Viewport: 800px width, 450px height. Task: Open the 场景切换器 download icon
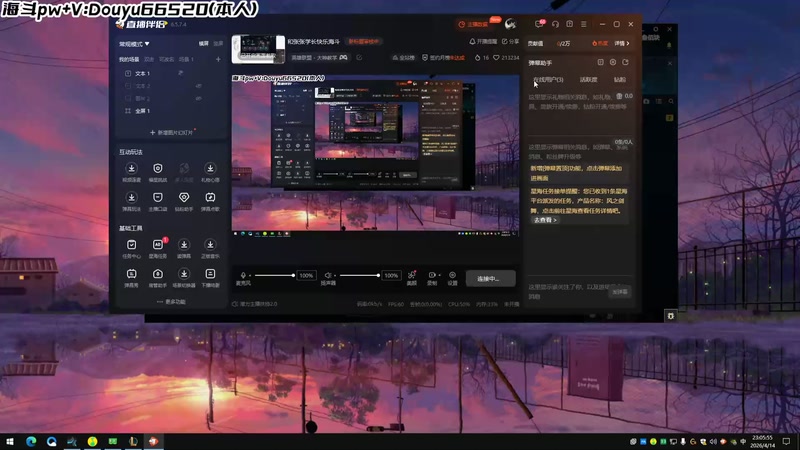(184, 274)
